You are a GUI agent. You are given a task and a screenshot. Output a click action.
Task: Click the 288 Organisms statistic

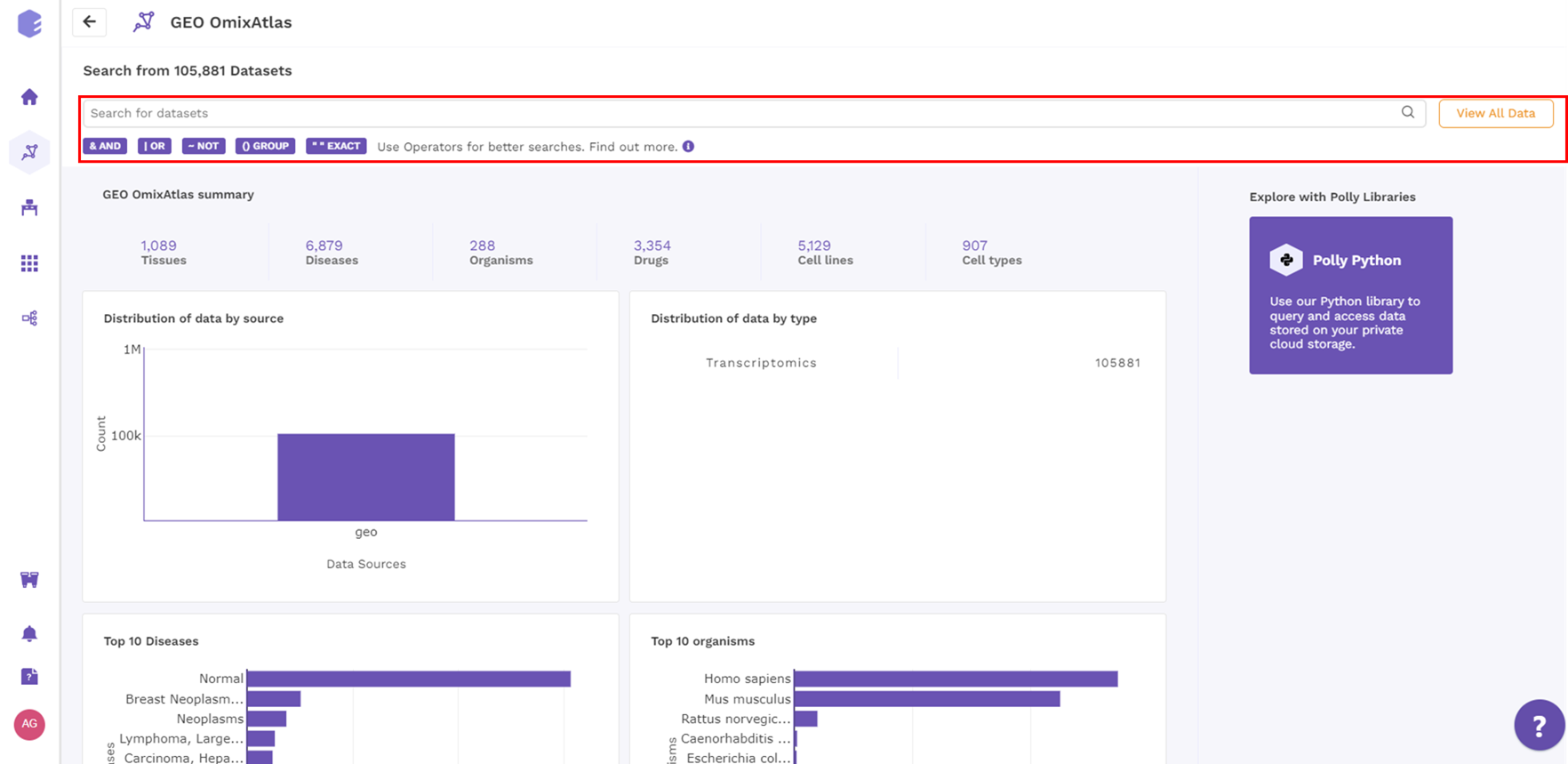point(500,253)
